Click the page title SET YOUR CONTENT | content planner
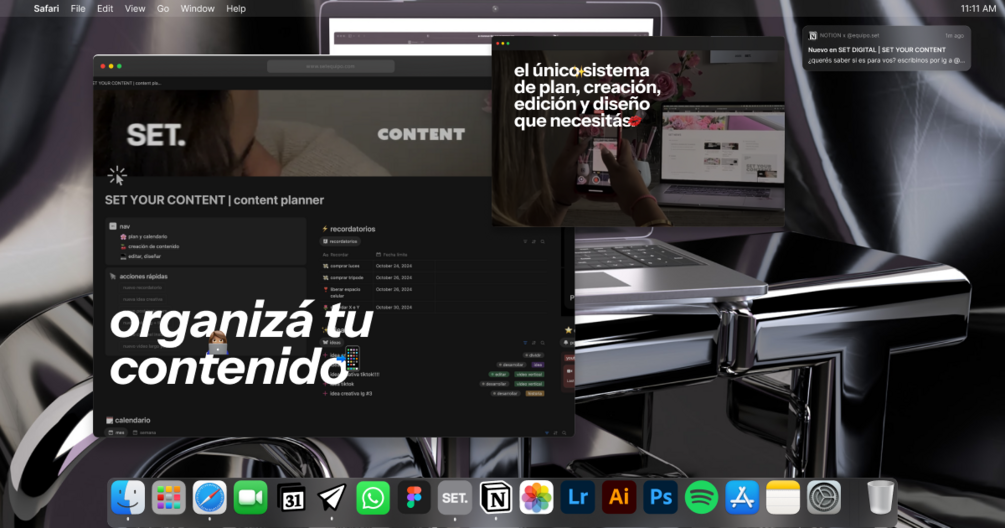 coord(214,200)
